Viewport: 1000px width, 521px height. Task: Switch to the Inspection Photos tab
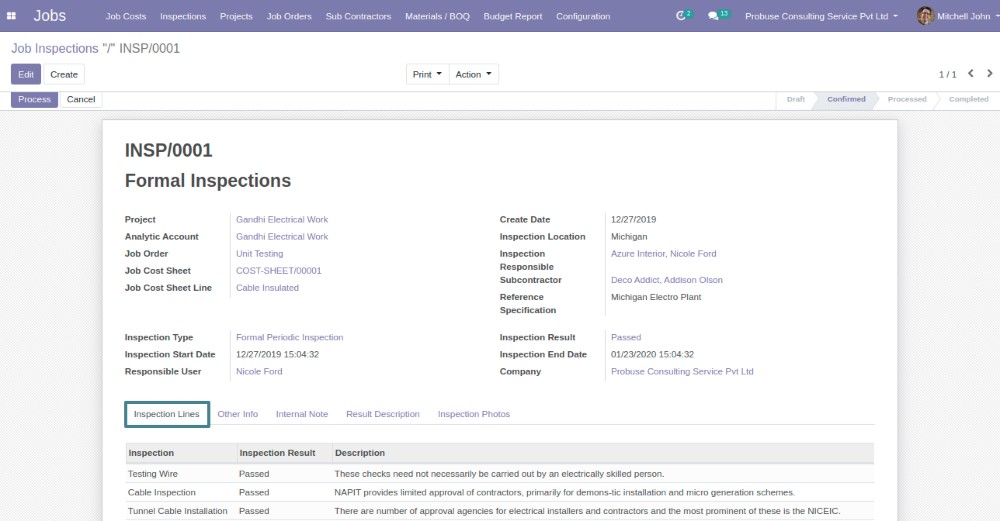point(473,414)
